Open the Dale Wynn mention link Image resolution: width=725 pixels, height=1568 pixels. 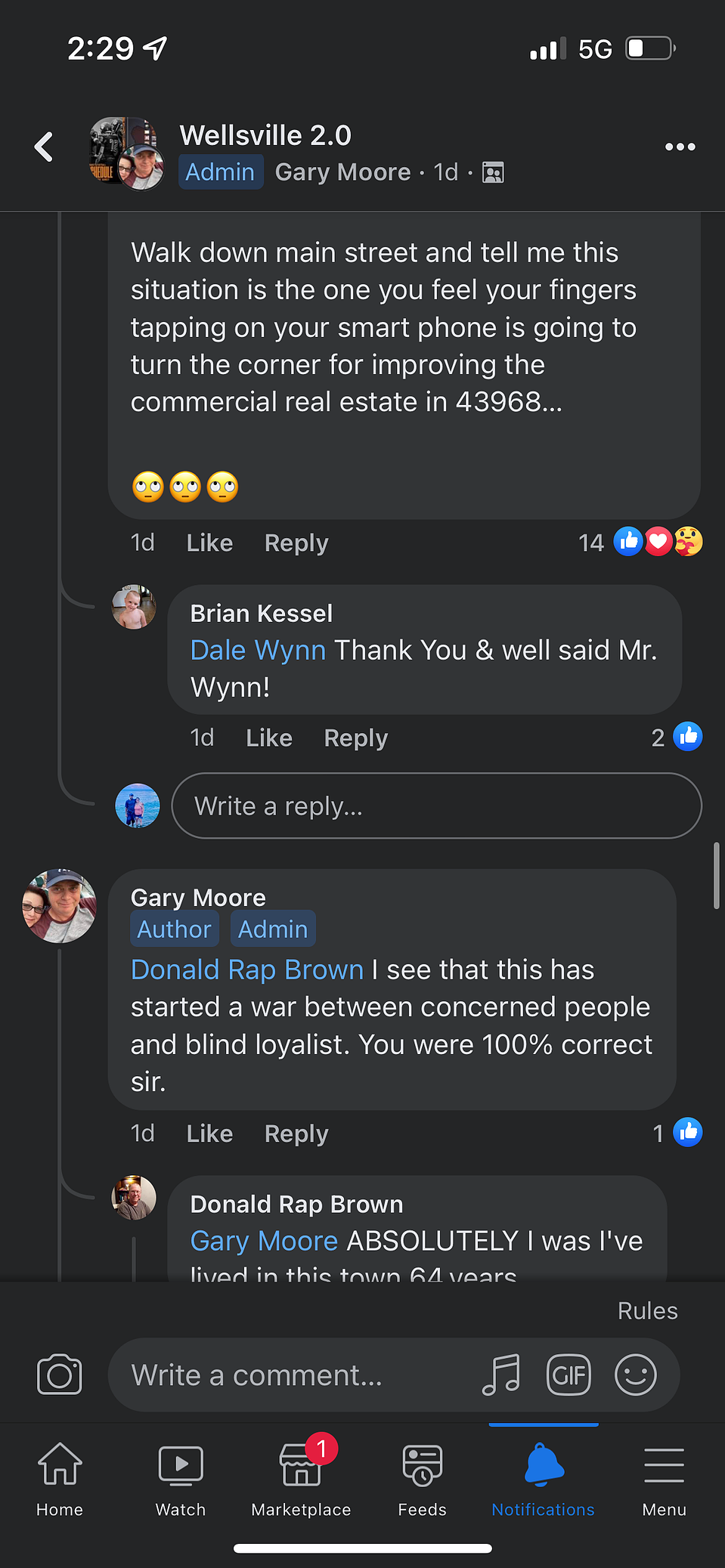click(x=258, y=650)
